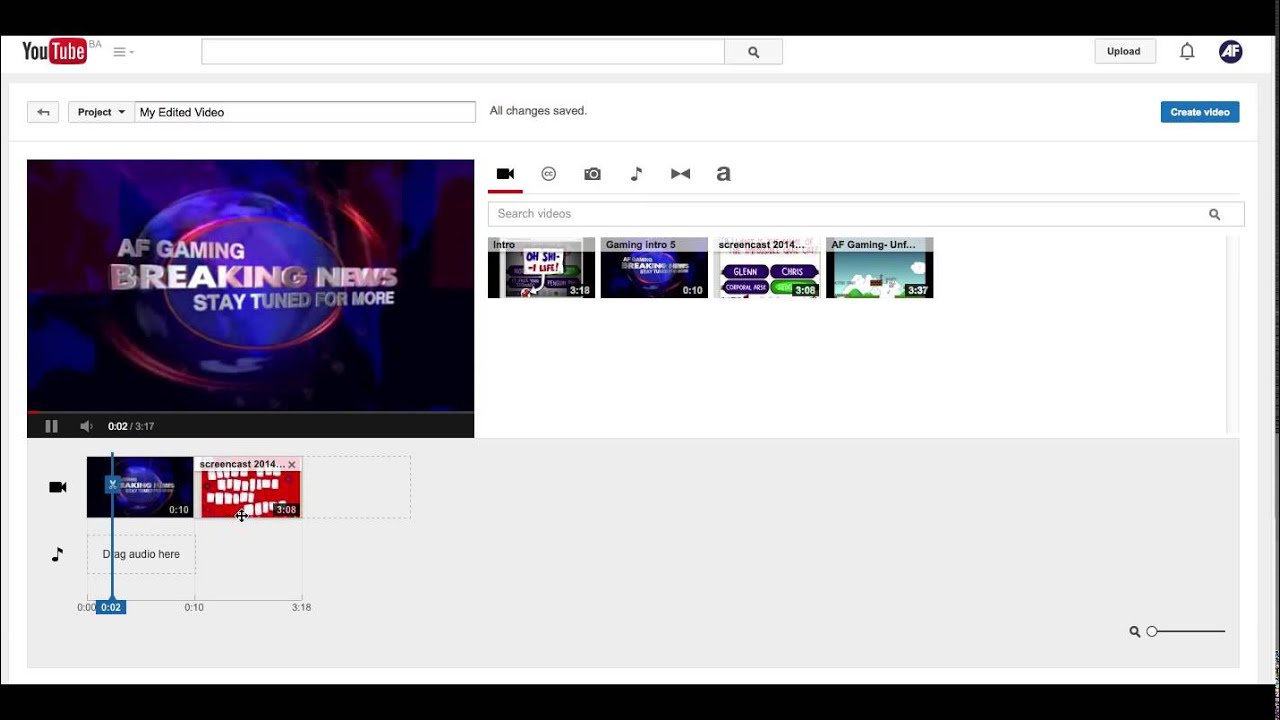This screenshot has width=1280, height=720.
Task: Open the YouTube home logo
Action: click(x=55, y=51)
